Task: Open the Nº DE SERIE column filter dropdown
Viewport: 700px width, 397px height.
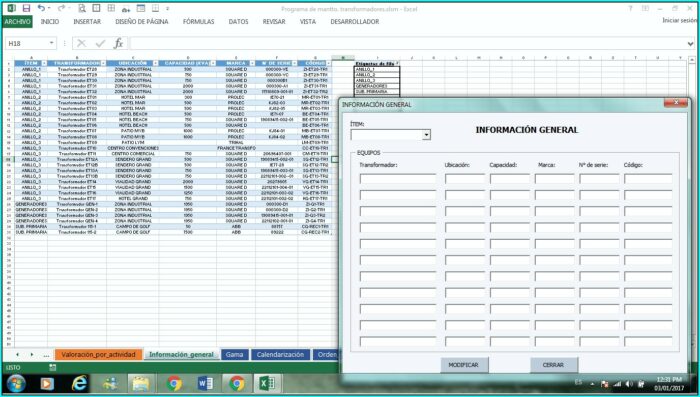Action: [295, 63]
